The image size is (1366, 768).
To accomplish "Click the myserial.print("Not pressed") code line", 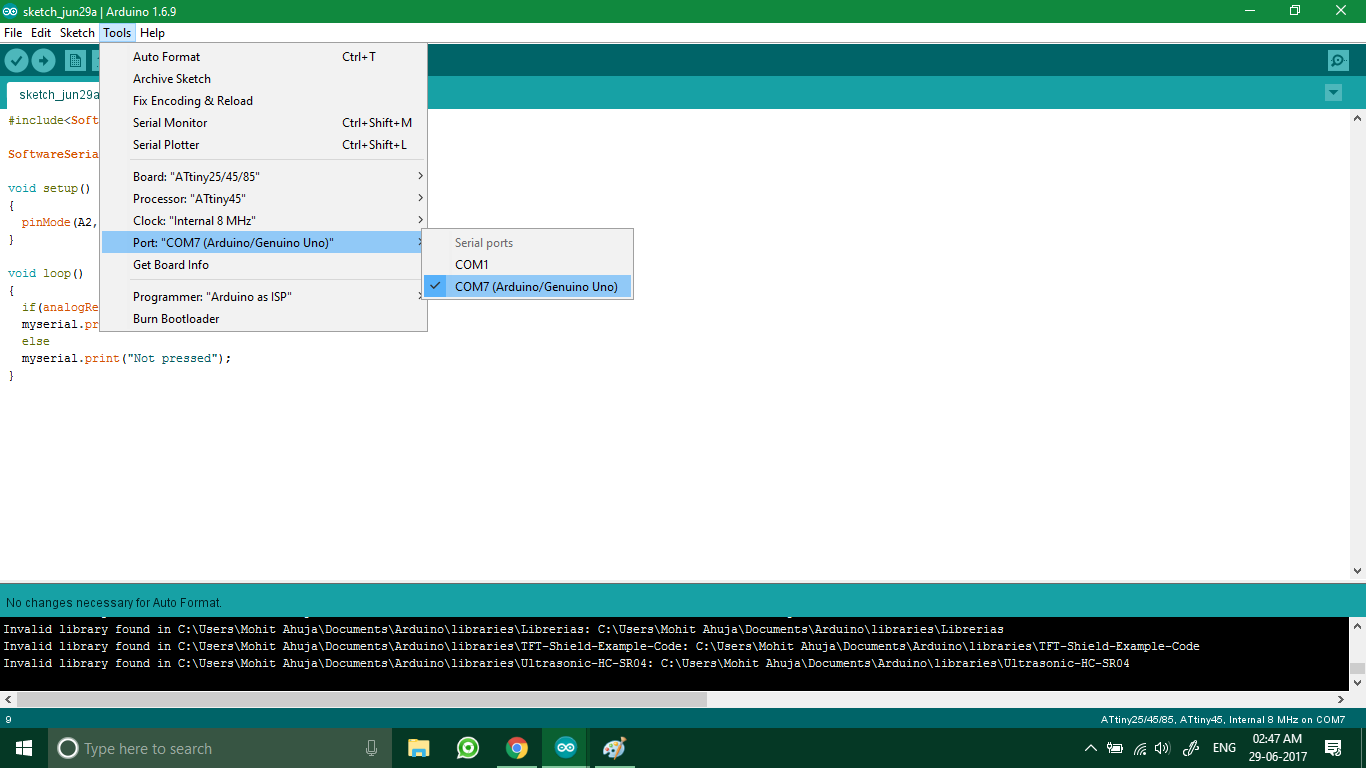I will pos(126,358).
